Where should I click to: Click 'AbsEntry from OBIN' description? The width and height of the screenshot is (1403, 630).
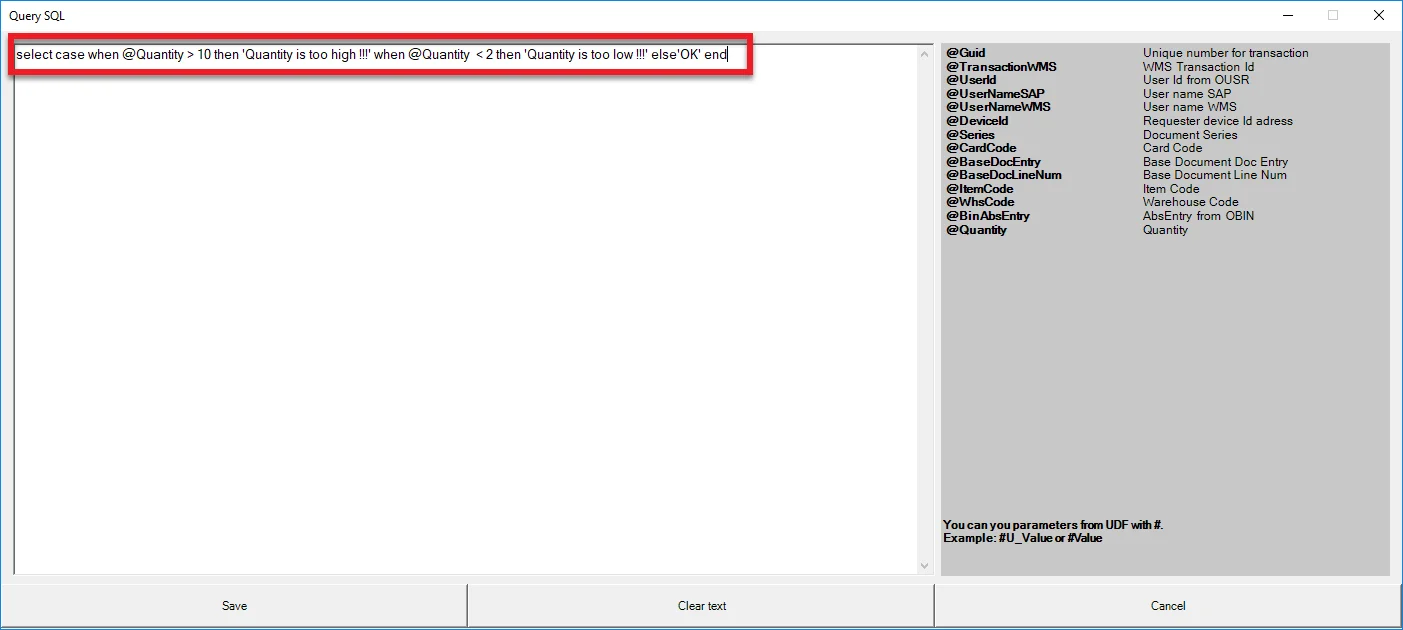pyautogui.click(x=1198, y=216)
